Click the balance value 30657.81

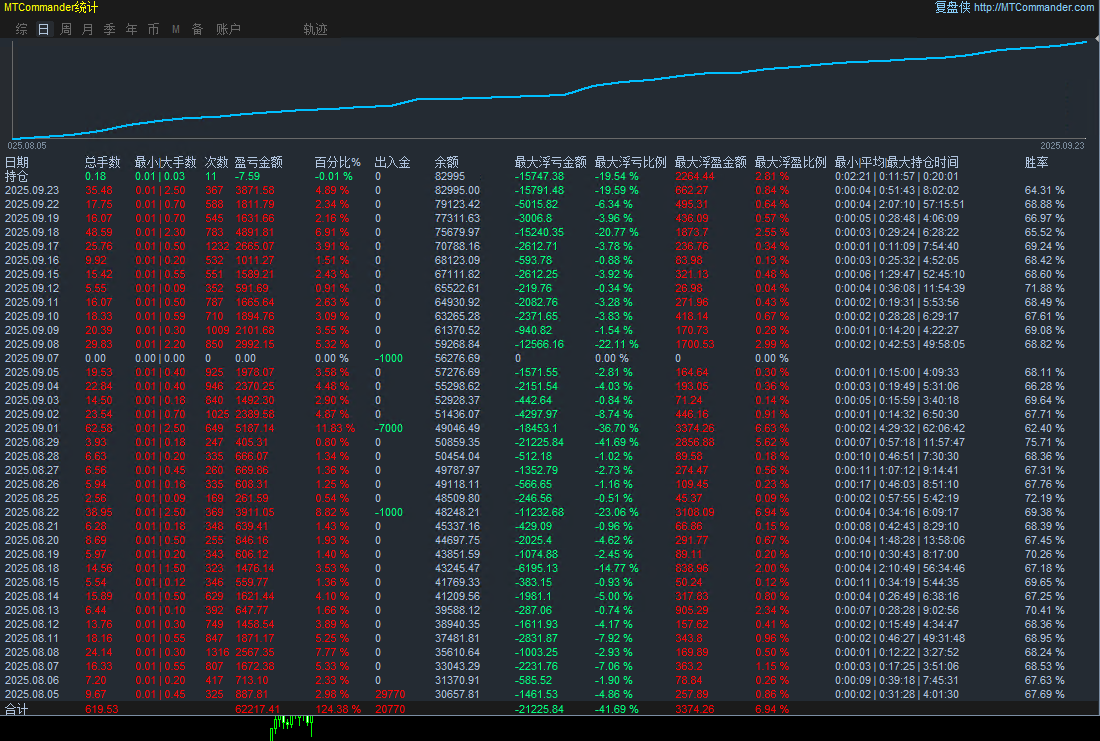pyautogui.click(x=457, y=695)
